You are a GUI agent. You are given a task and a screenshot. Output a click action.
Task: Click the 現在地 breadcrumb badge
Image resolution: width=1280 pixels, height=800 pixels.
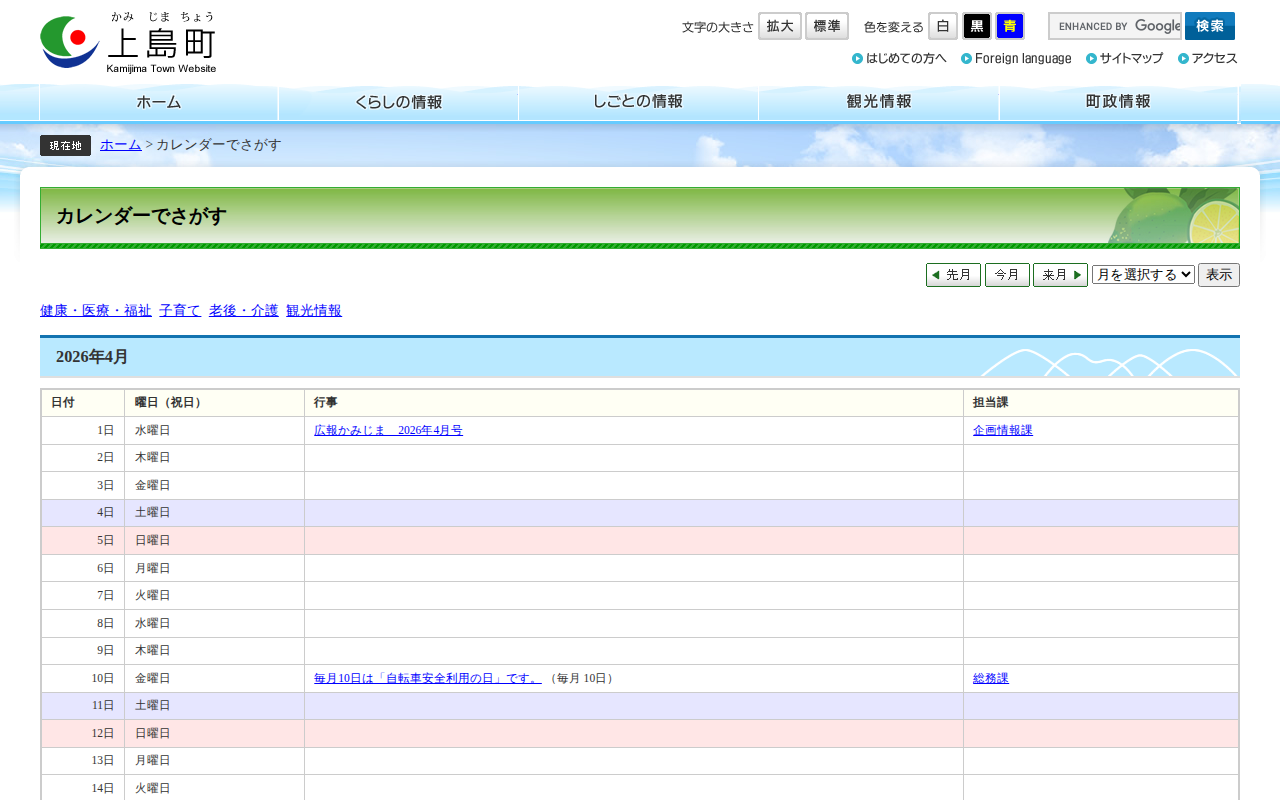66,145
